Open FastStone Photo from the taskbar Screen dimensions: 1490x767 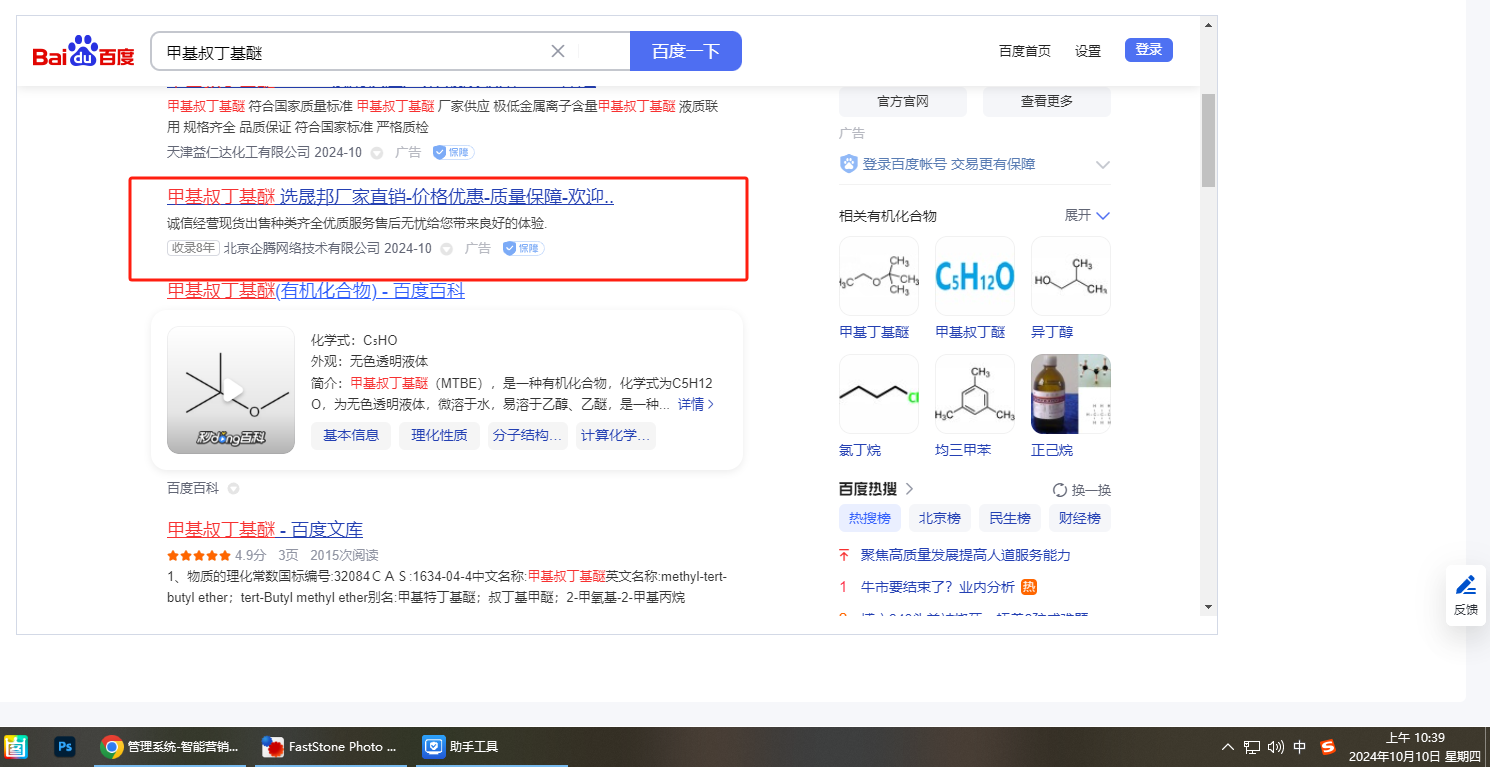[330, 746]
